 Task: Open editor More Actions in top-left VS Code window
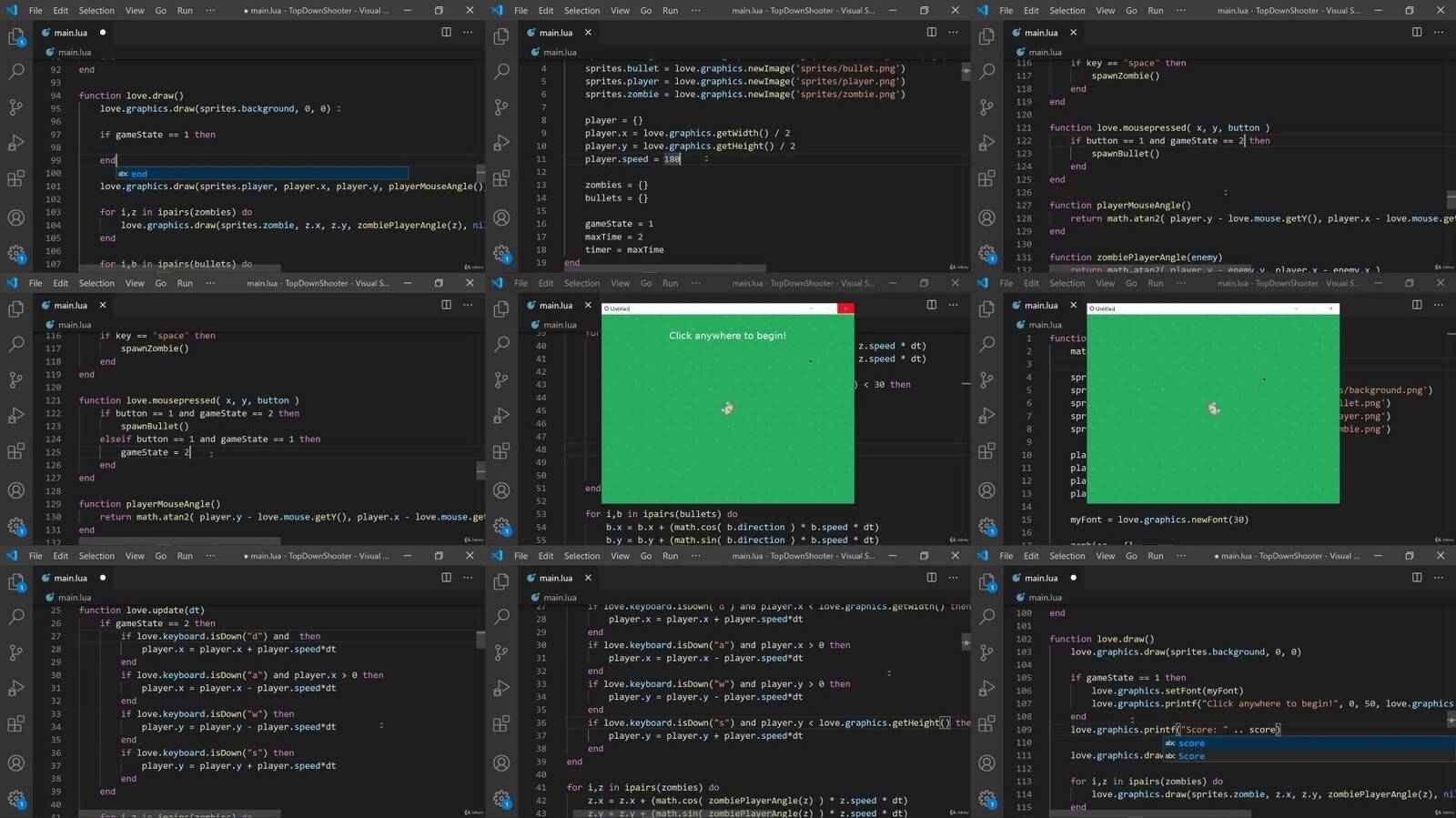click(468, 32)
